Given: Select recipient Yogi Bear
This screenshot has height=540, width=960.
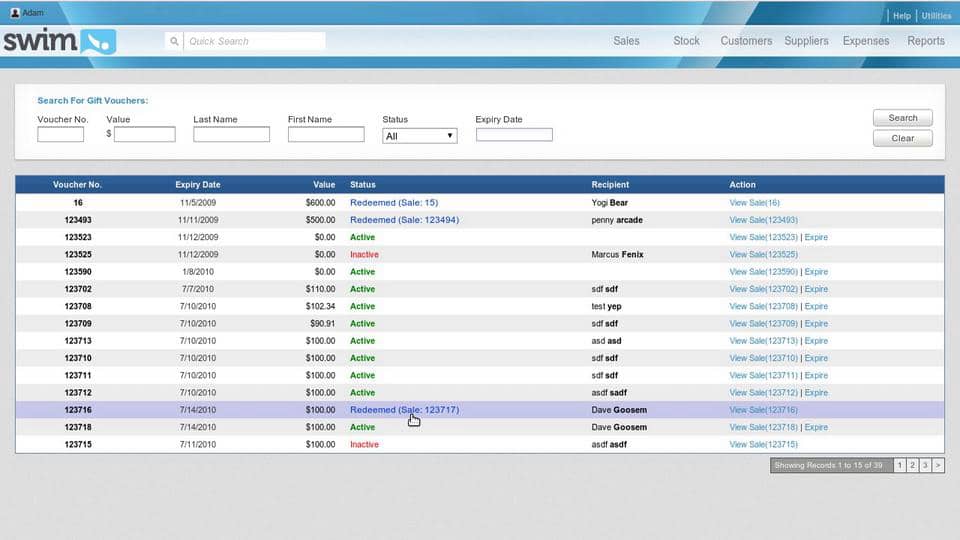Looking at the screenshot, I should [609, 203].
